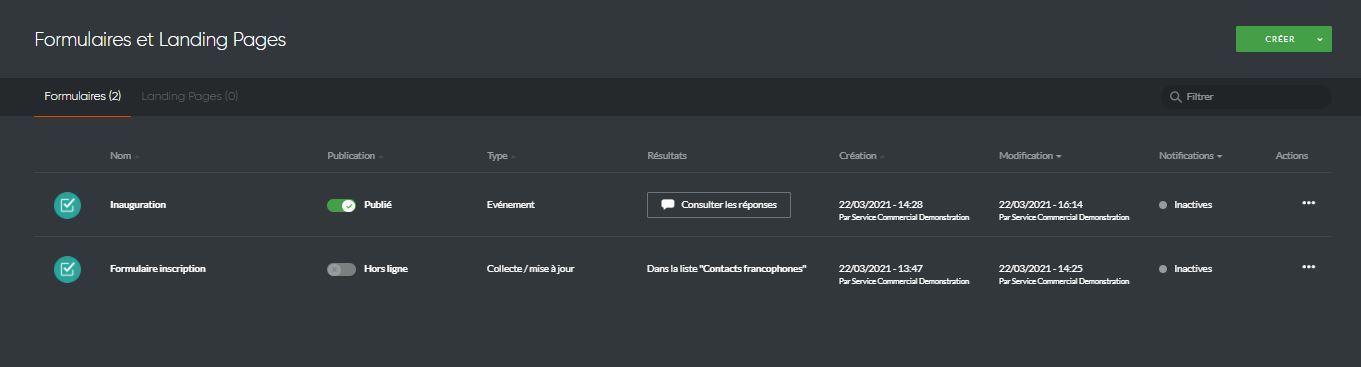The height and width of the screenshot is (367, 1361).
Task: Switch to the Landing Pages (0) tab
Action: pyautogui.click(x=190, y=97)
